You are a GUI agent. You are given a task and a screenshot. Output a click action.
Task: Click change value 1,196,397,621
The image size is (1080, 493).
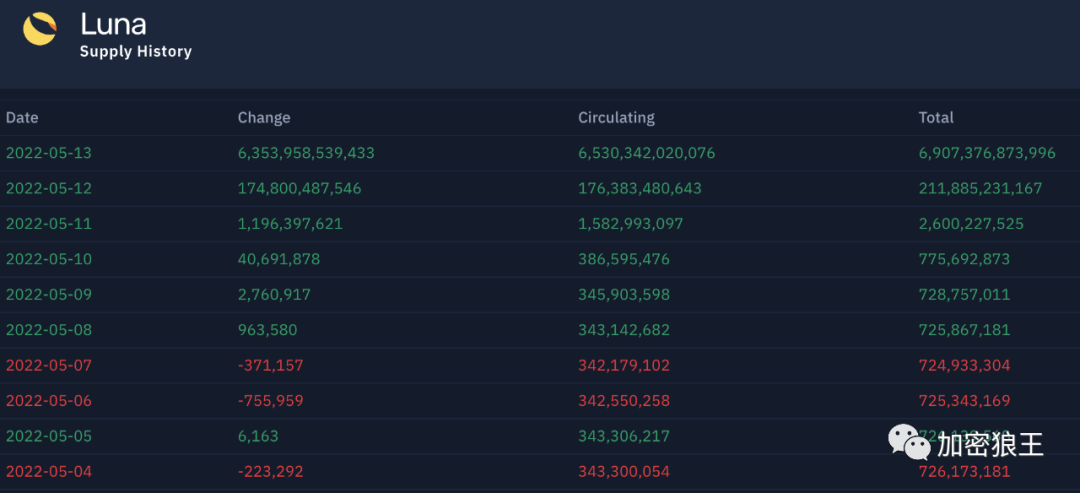(290, 224)
